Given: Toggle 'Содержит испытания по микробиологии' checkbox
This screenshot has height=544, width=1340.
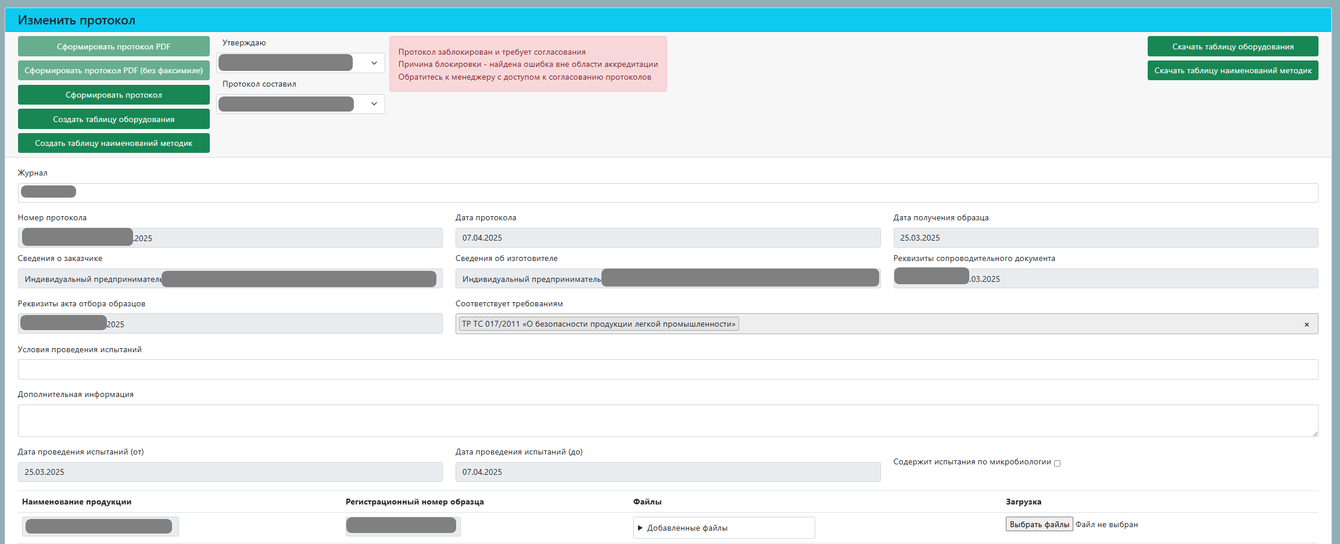Looking at the screenshot, I should [x=1057, y=463].
